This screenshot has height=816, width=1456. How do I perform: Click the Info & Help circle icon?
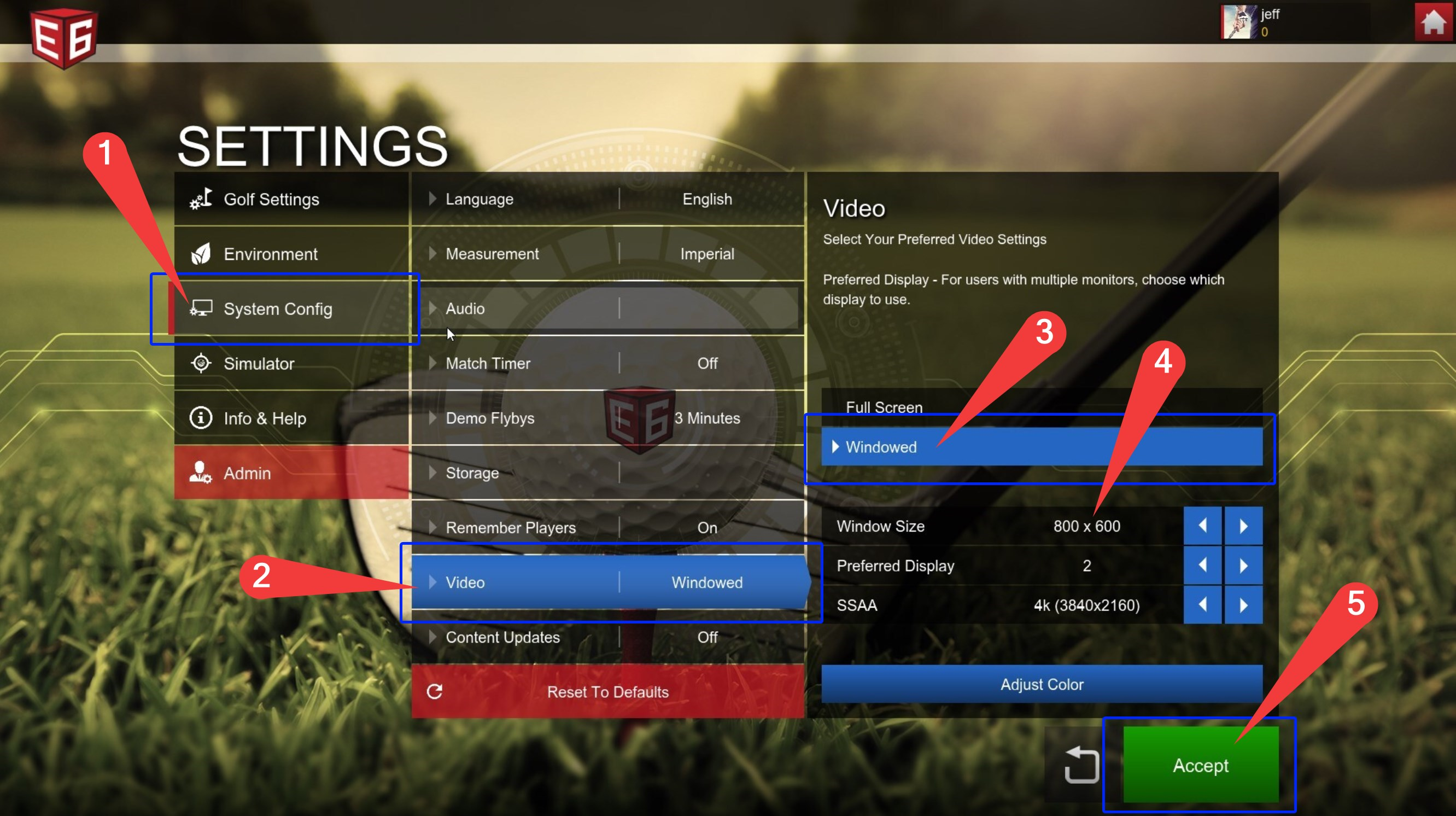point(201,418)
